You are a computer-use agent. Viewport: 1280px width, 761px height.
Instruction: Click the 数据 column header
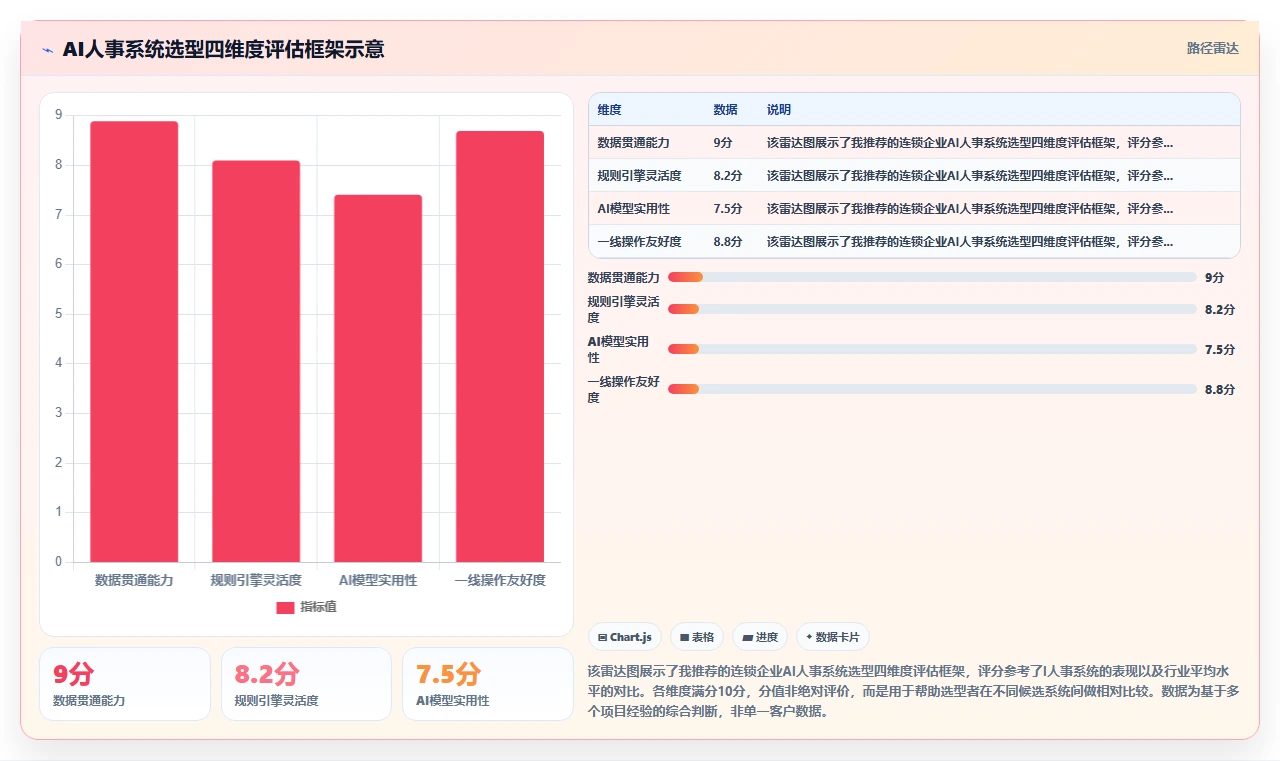tap(725, 109)
